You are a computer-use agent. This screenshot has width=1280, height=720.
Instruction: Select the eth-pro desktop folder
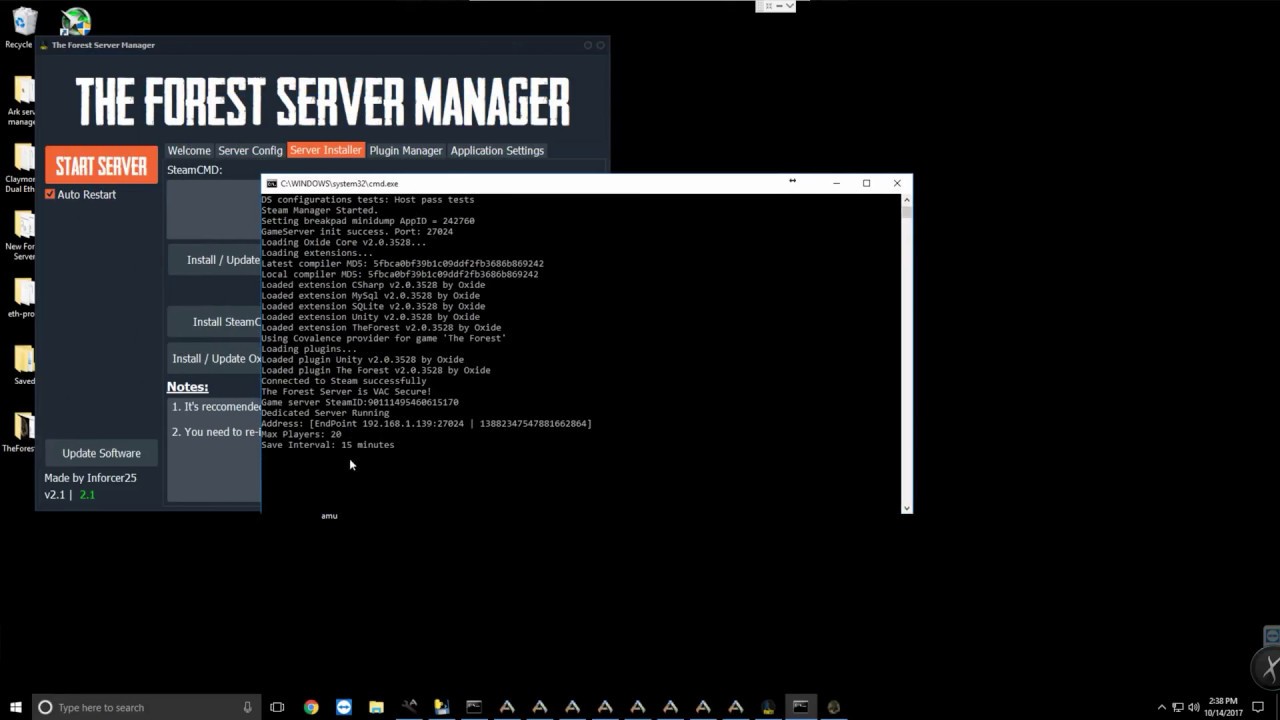pyautogui.click(x=21, y=298)
